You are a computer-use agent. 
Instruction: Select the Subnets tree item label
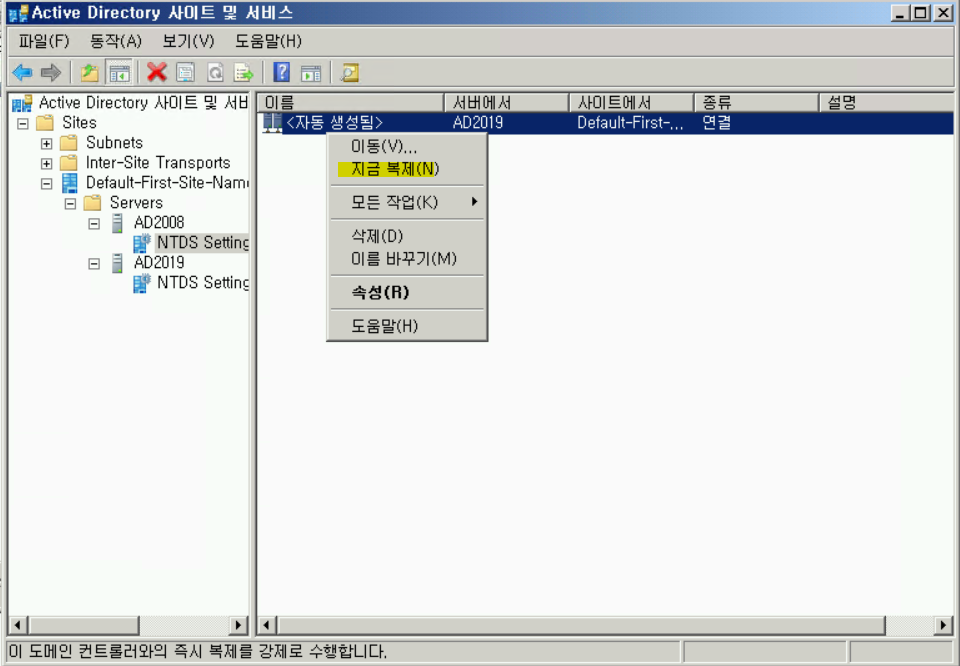(114, 143)
